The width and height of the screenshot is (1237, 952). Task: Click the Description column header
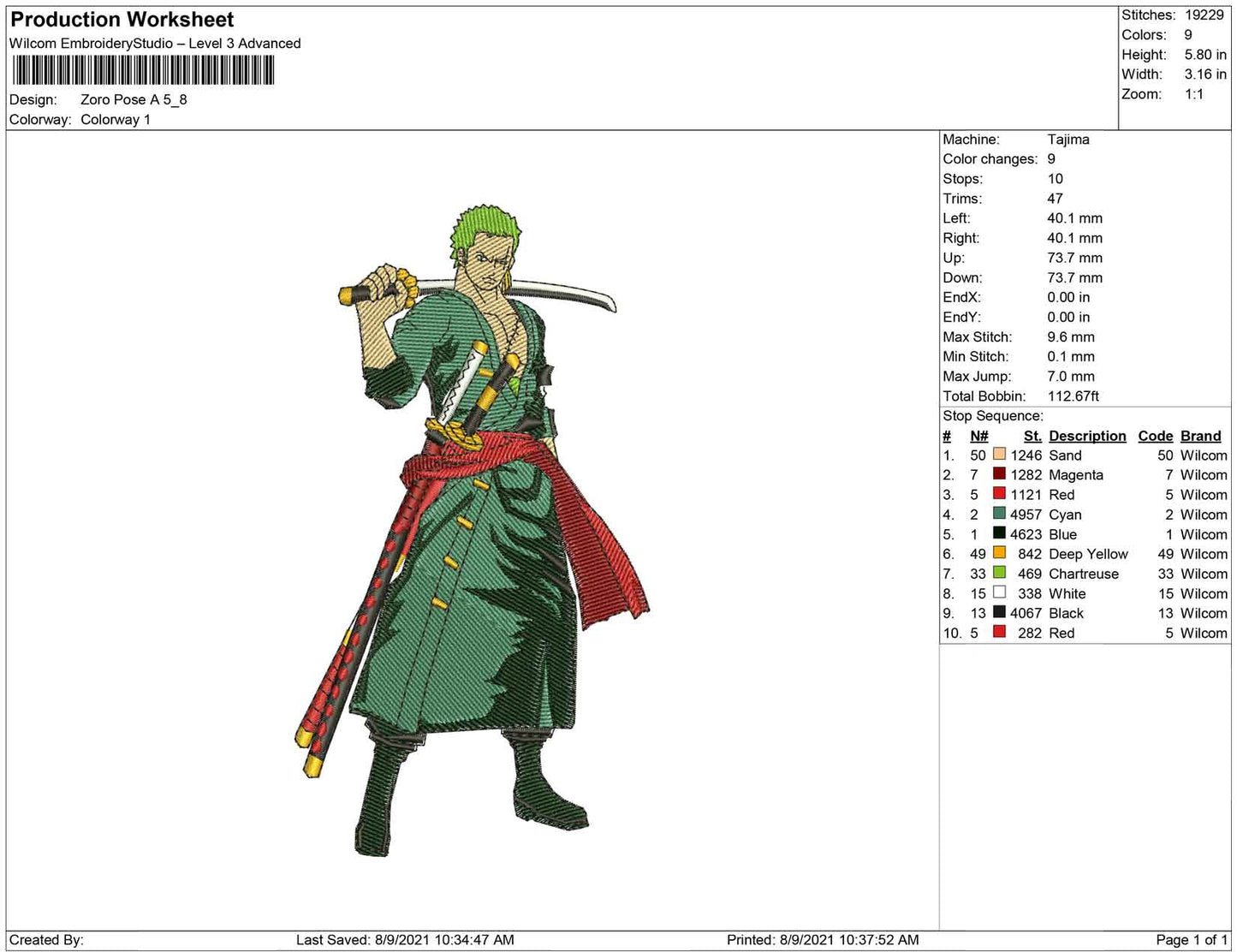1086,436
